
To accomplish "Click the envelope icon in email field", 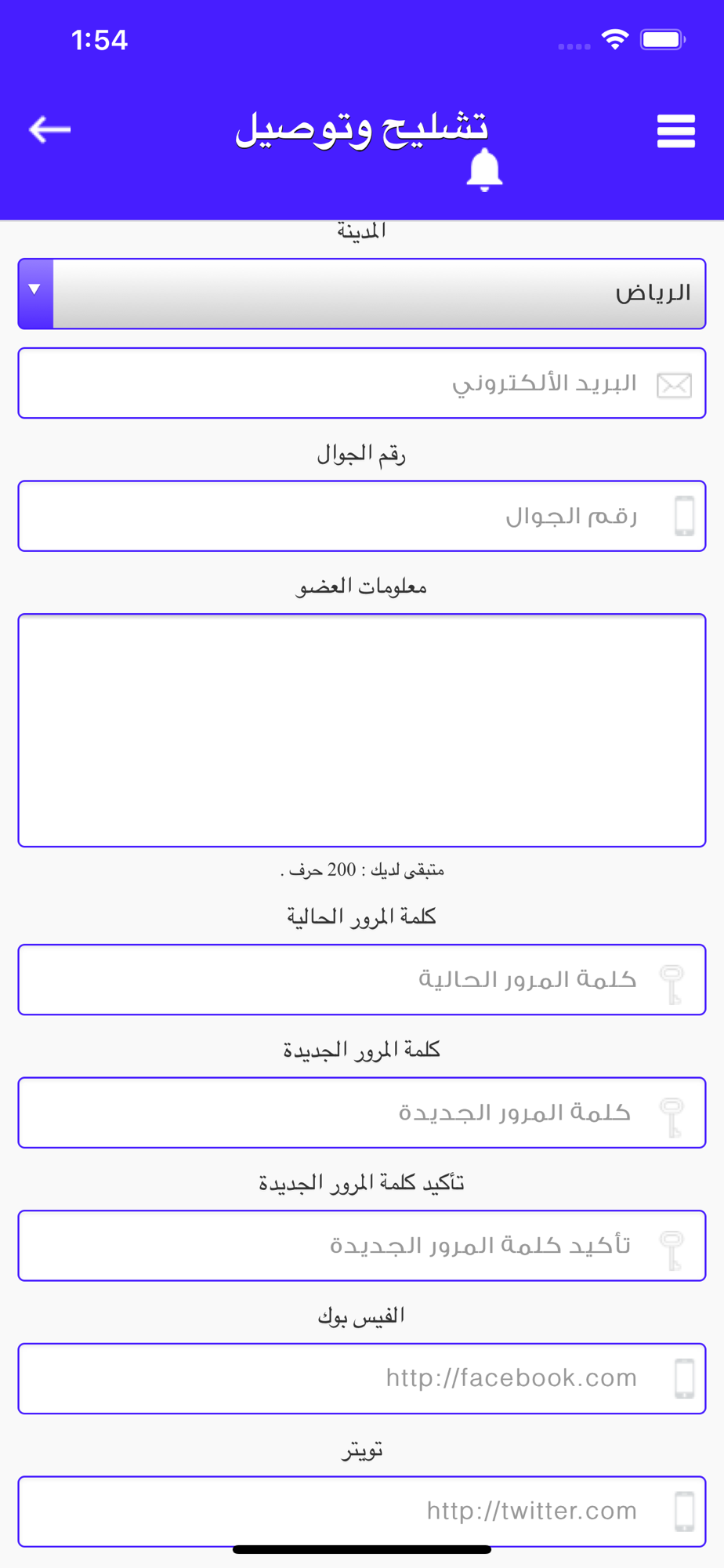I will click(674, 385).
